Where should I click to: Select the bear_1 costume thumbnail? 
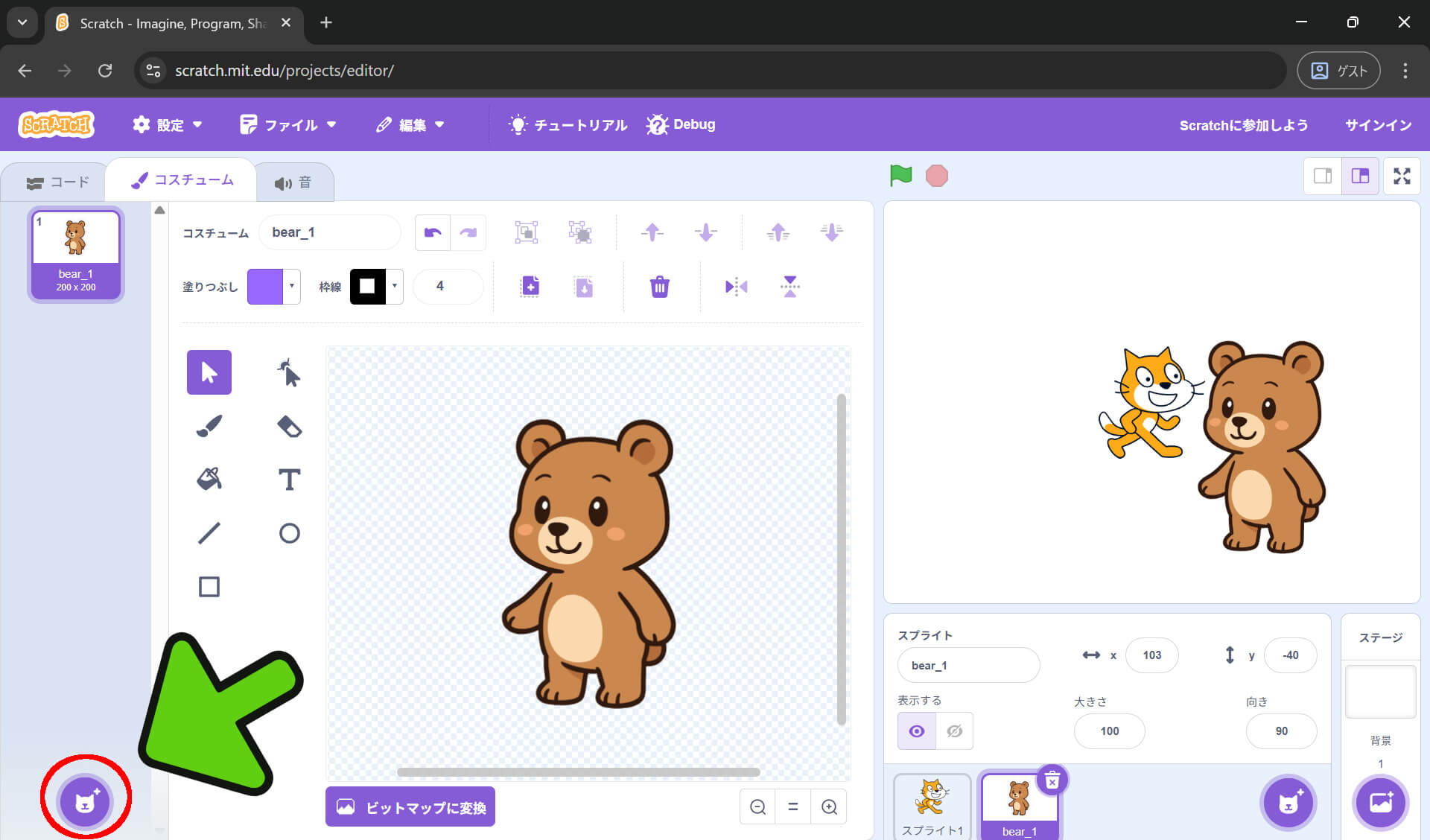point(76,255)
